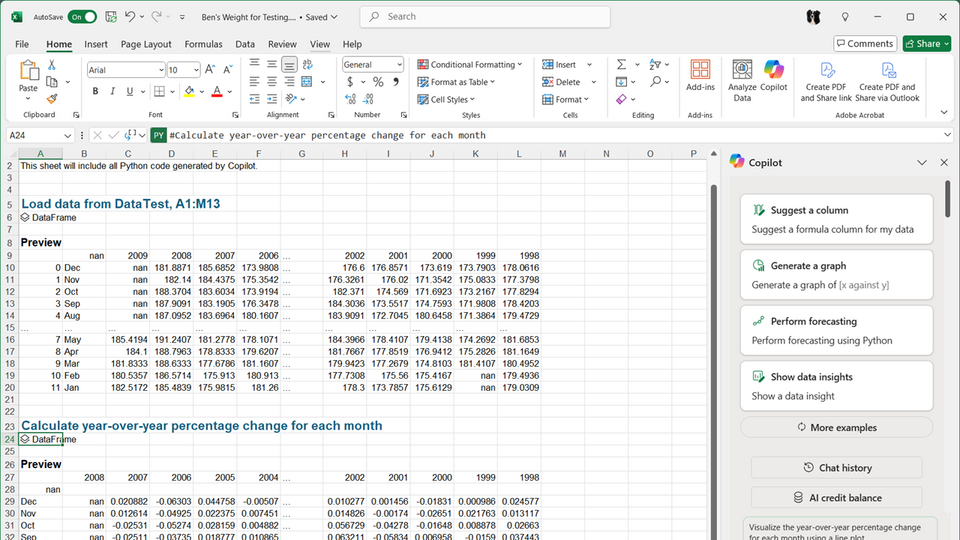Screen dimensions: 960x540
Task: Turn off the AutoSave toggle
Action: 81,17
